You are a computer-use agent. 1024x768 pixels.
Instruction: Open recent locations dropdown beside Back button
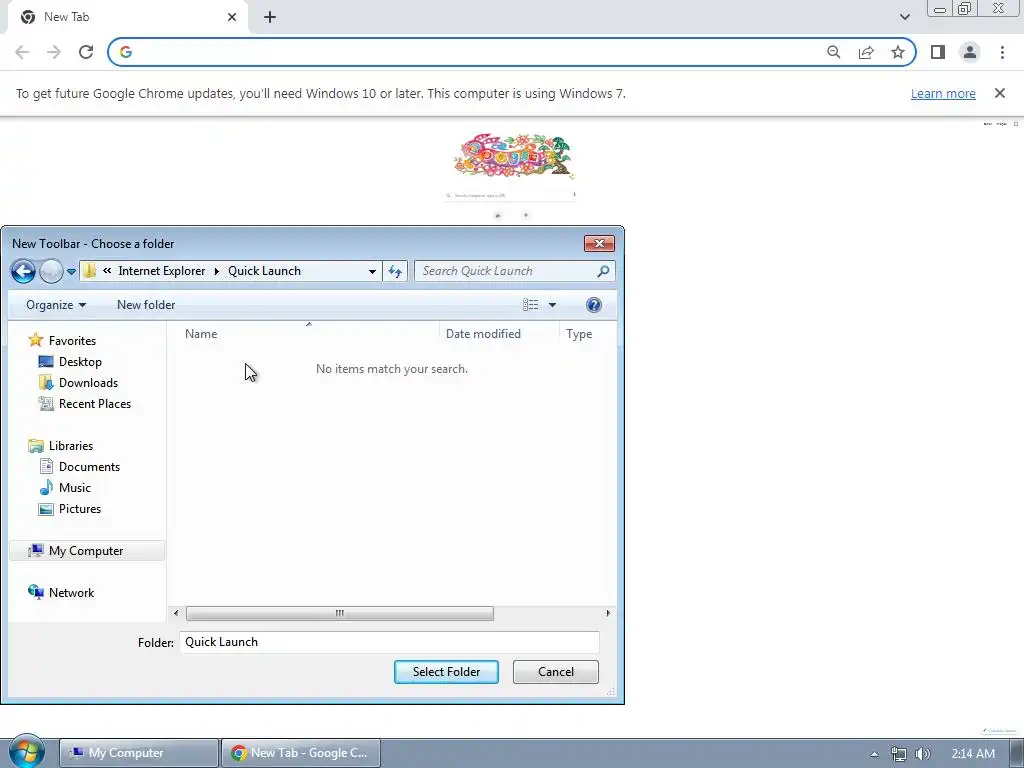tap(71, 272)
